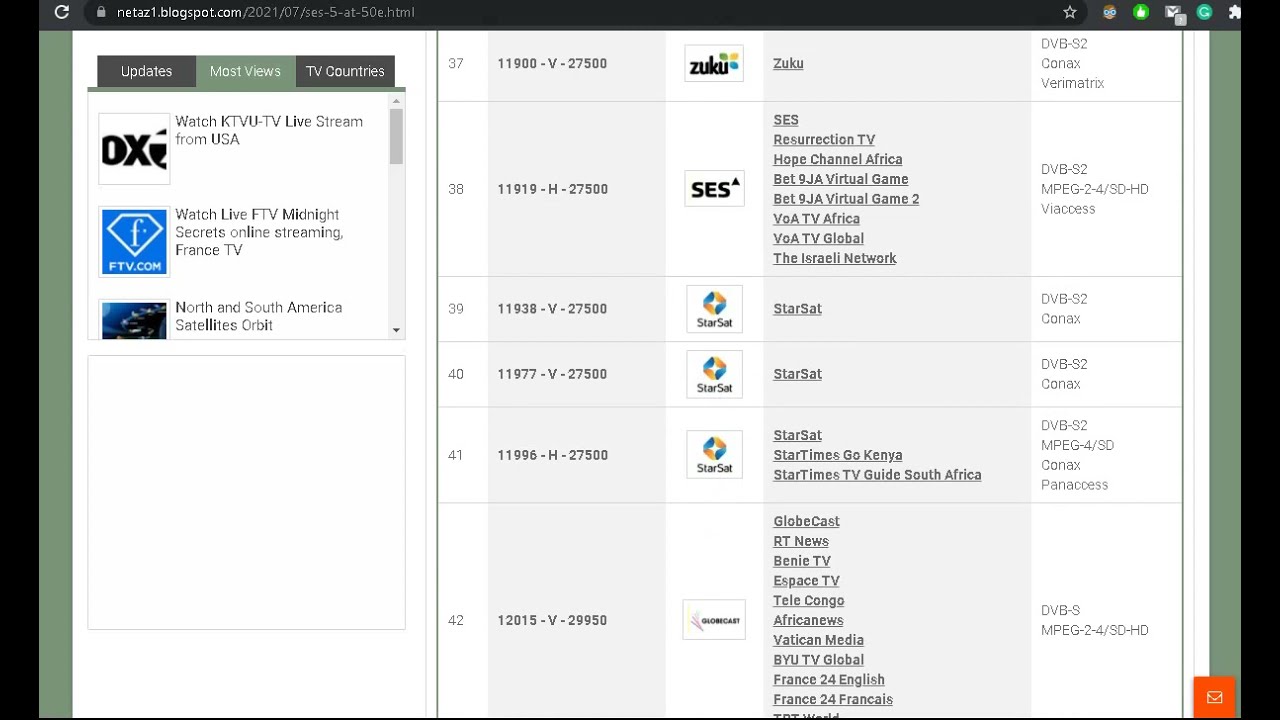Switch to the Most Views tab
1280x720 pixels.
point(245,71)
